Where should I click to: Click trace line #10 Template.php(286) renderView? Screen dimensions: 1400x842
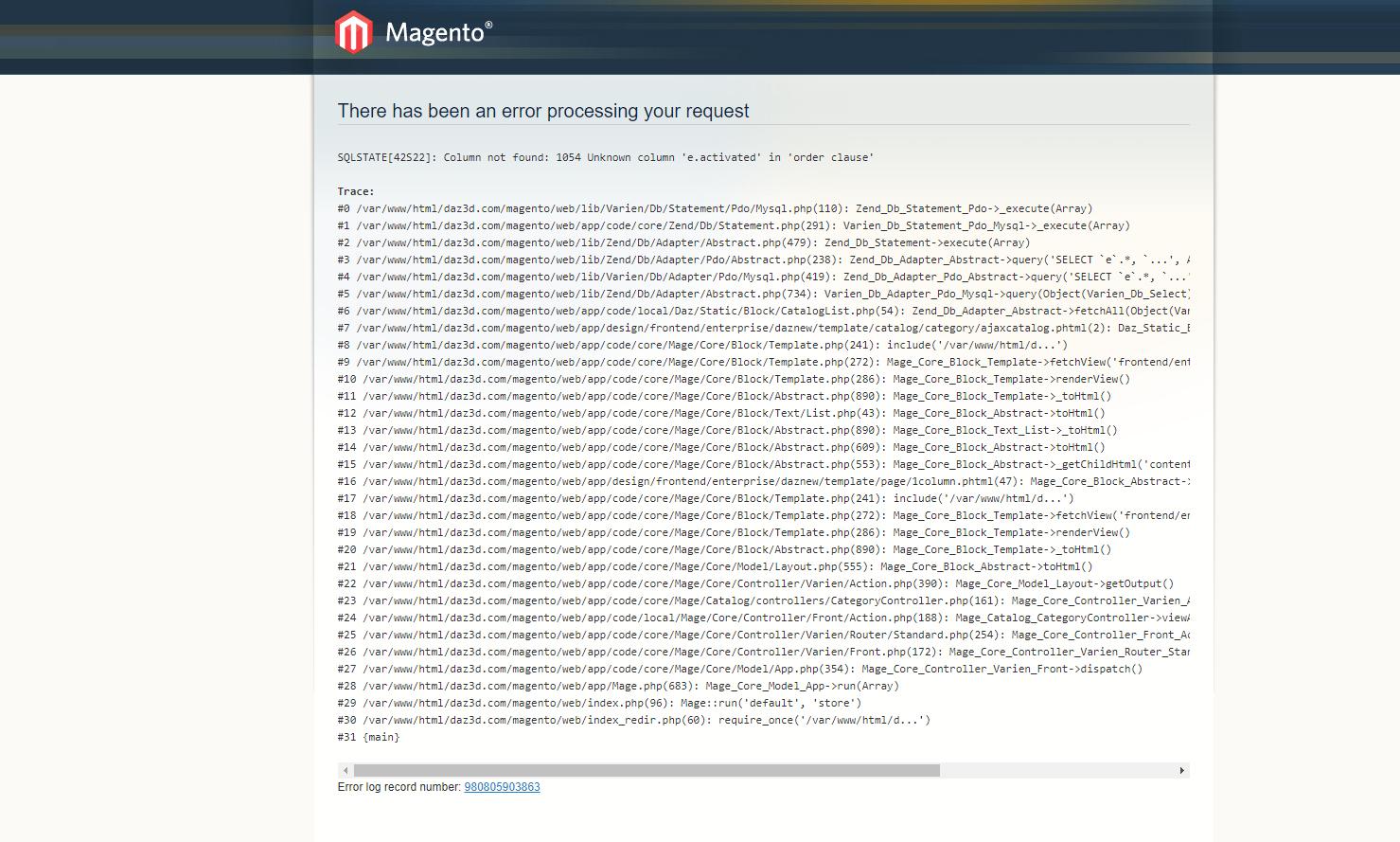pos(734,379)
